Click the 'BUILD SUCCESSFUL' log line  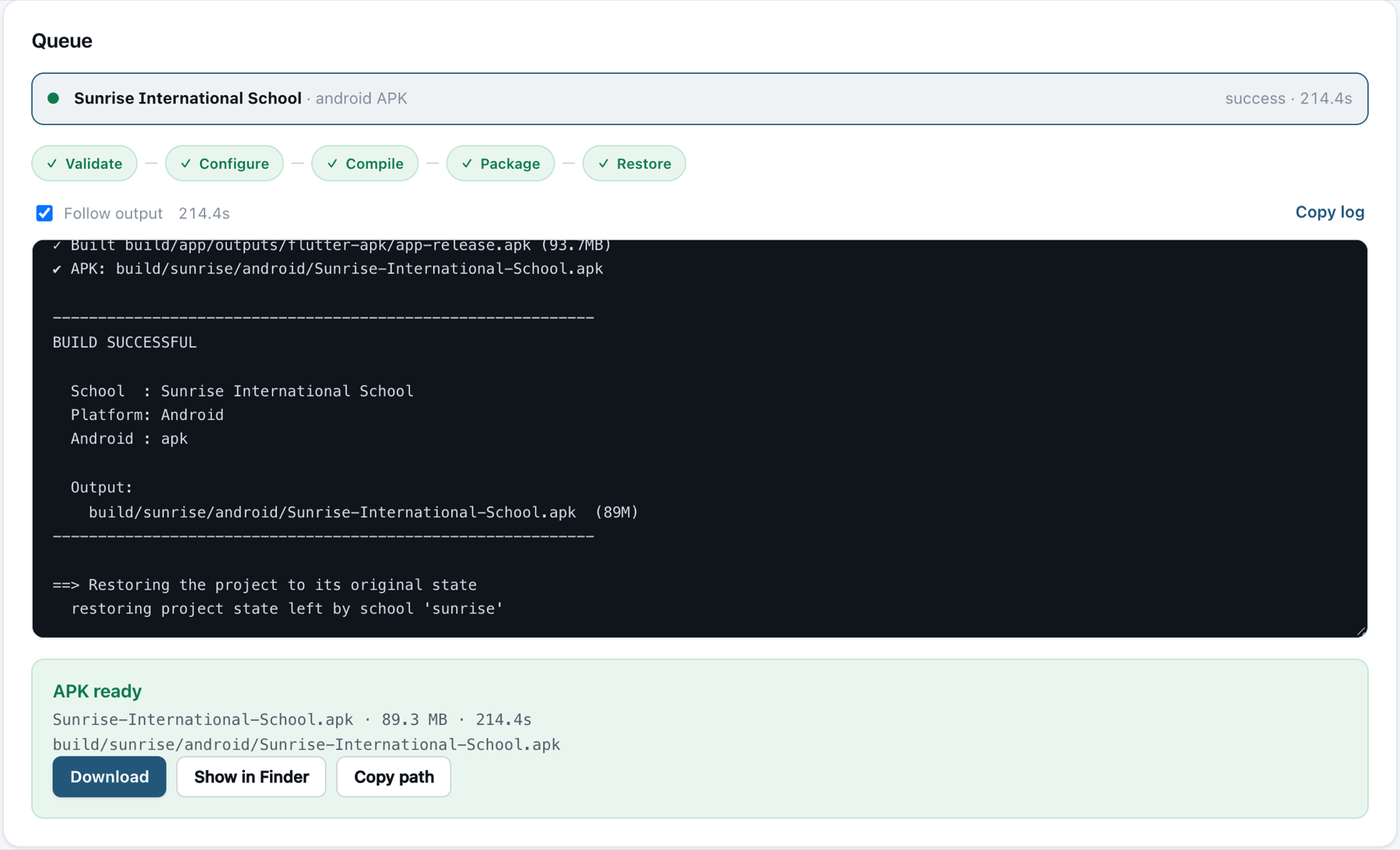[124, 342]
